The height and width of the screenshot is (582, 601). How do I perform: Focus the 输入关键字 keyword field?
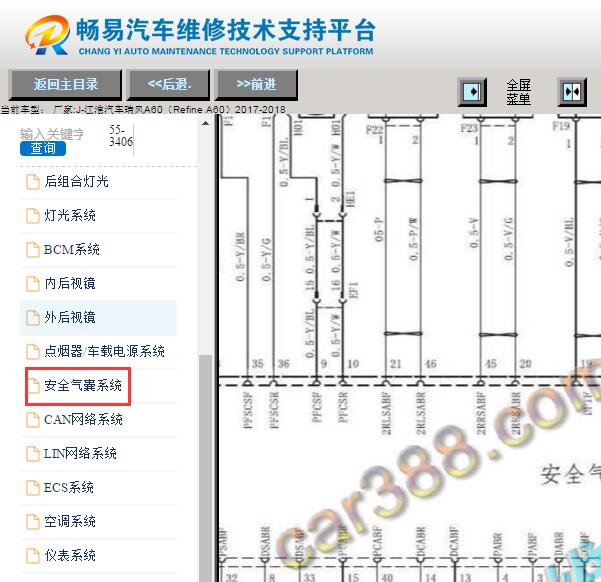click(x=52, y=134)
